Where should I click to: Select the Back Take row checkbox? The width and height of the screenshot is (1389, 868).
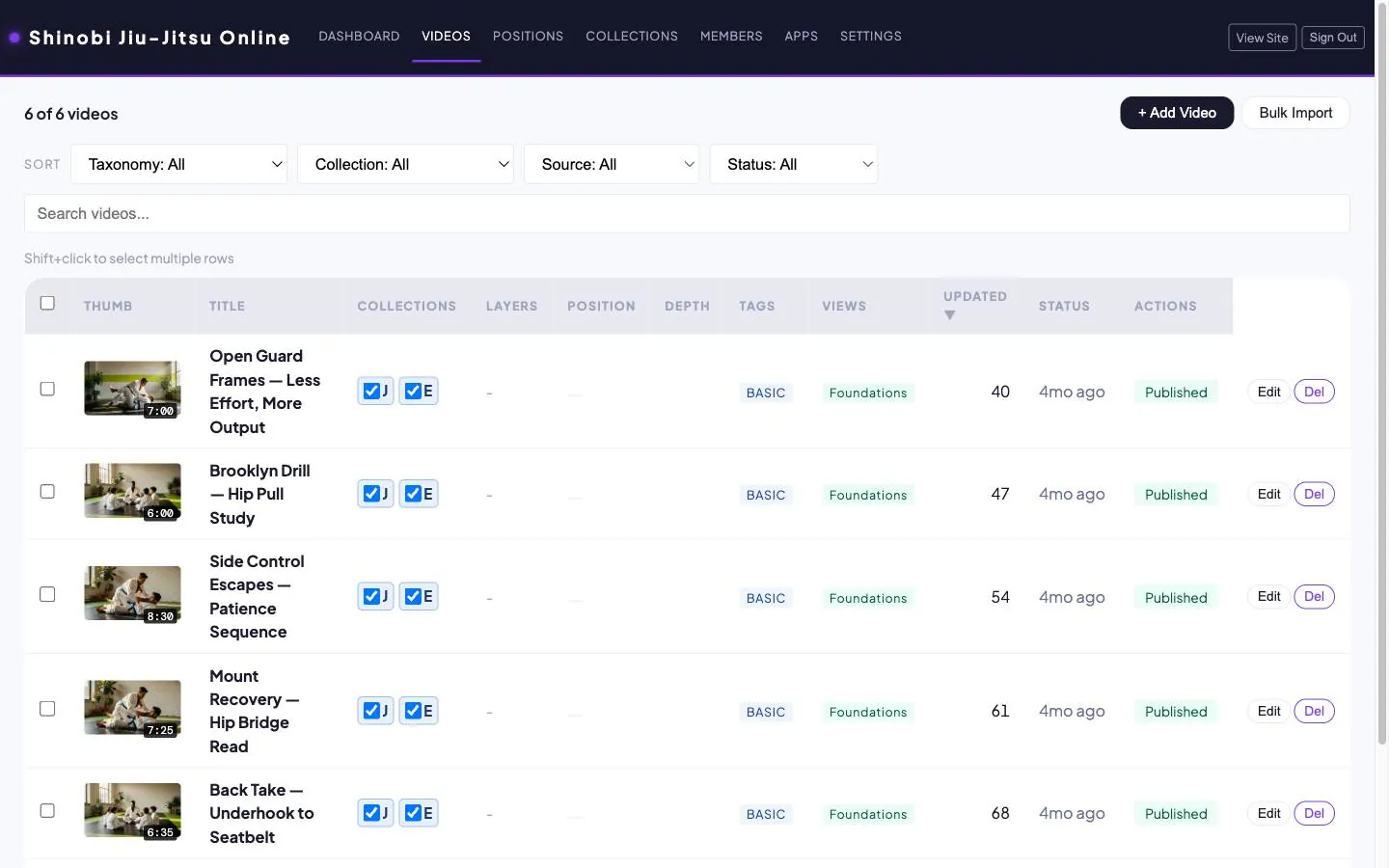coord(47,810)
